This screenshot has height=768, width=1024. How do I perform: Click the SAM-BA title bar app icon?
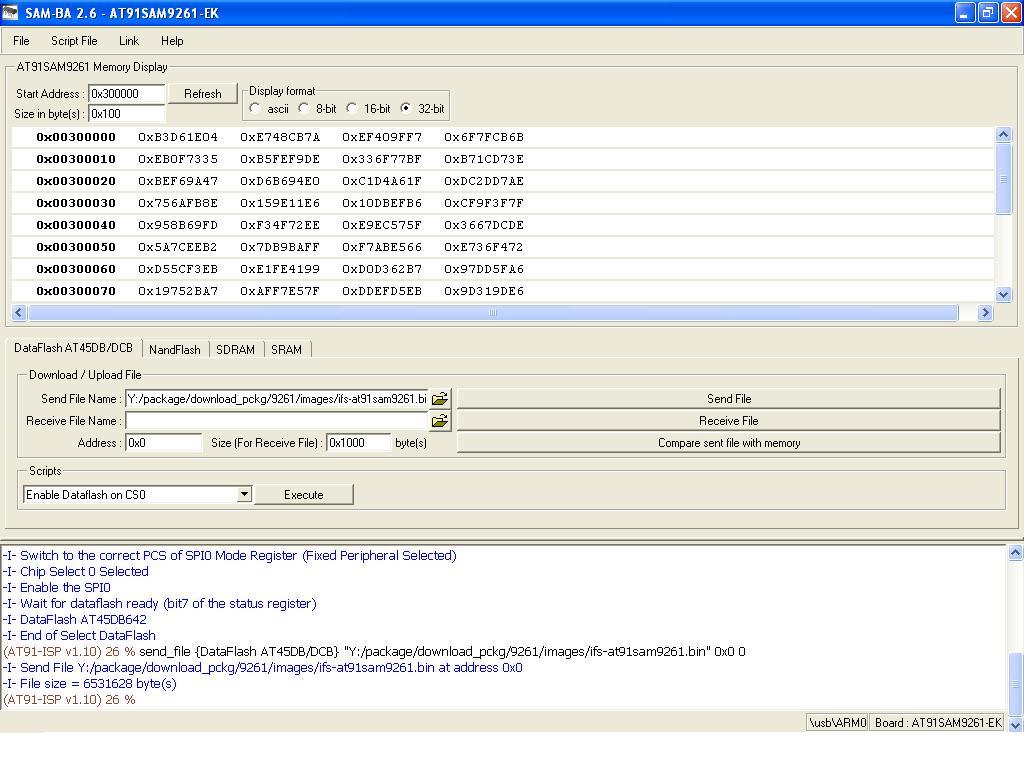click(x=11, y=13)
